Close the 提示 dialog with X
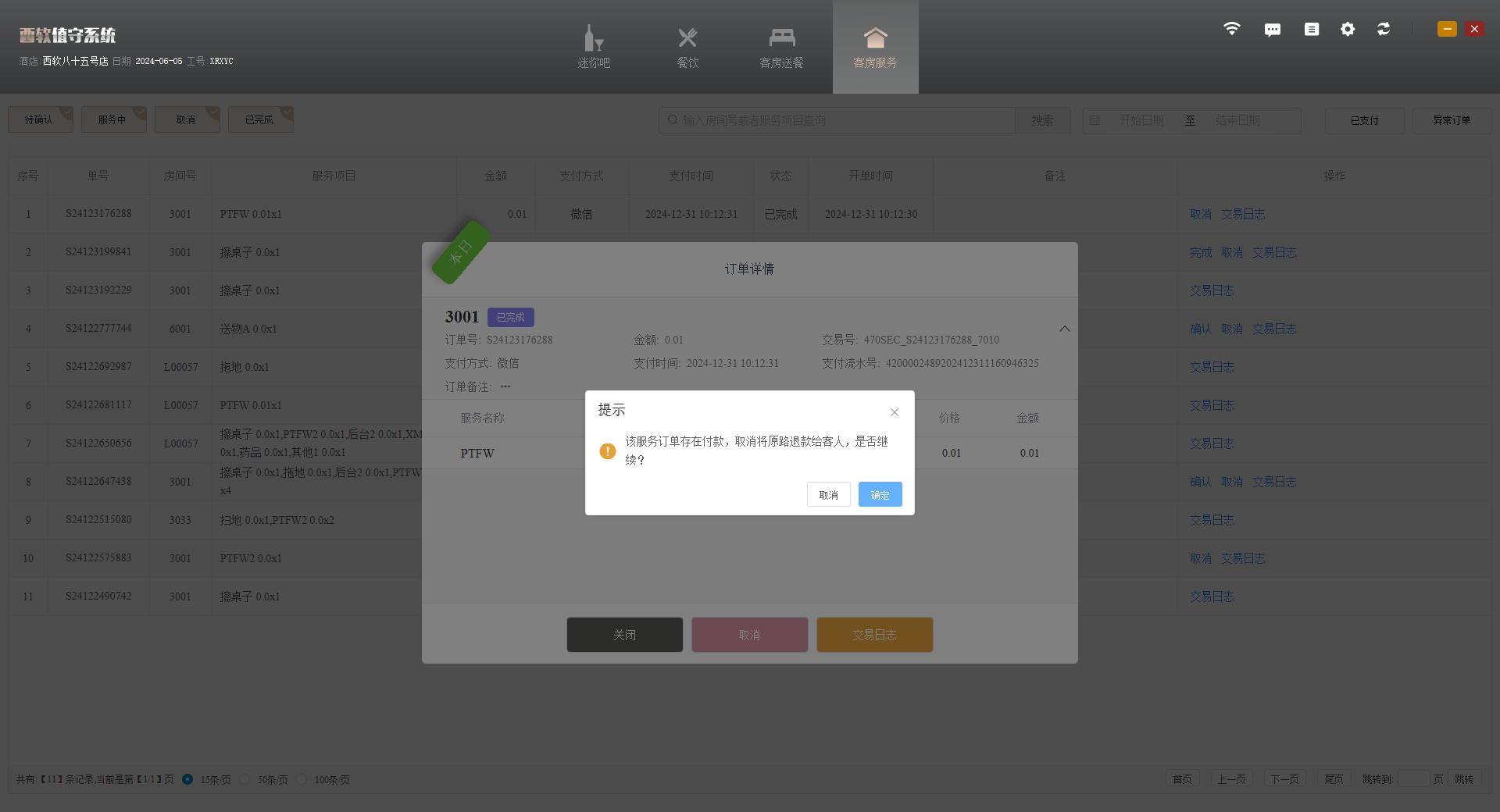This screenshot has height=812, width=1500. coord(895,412)
